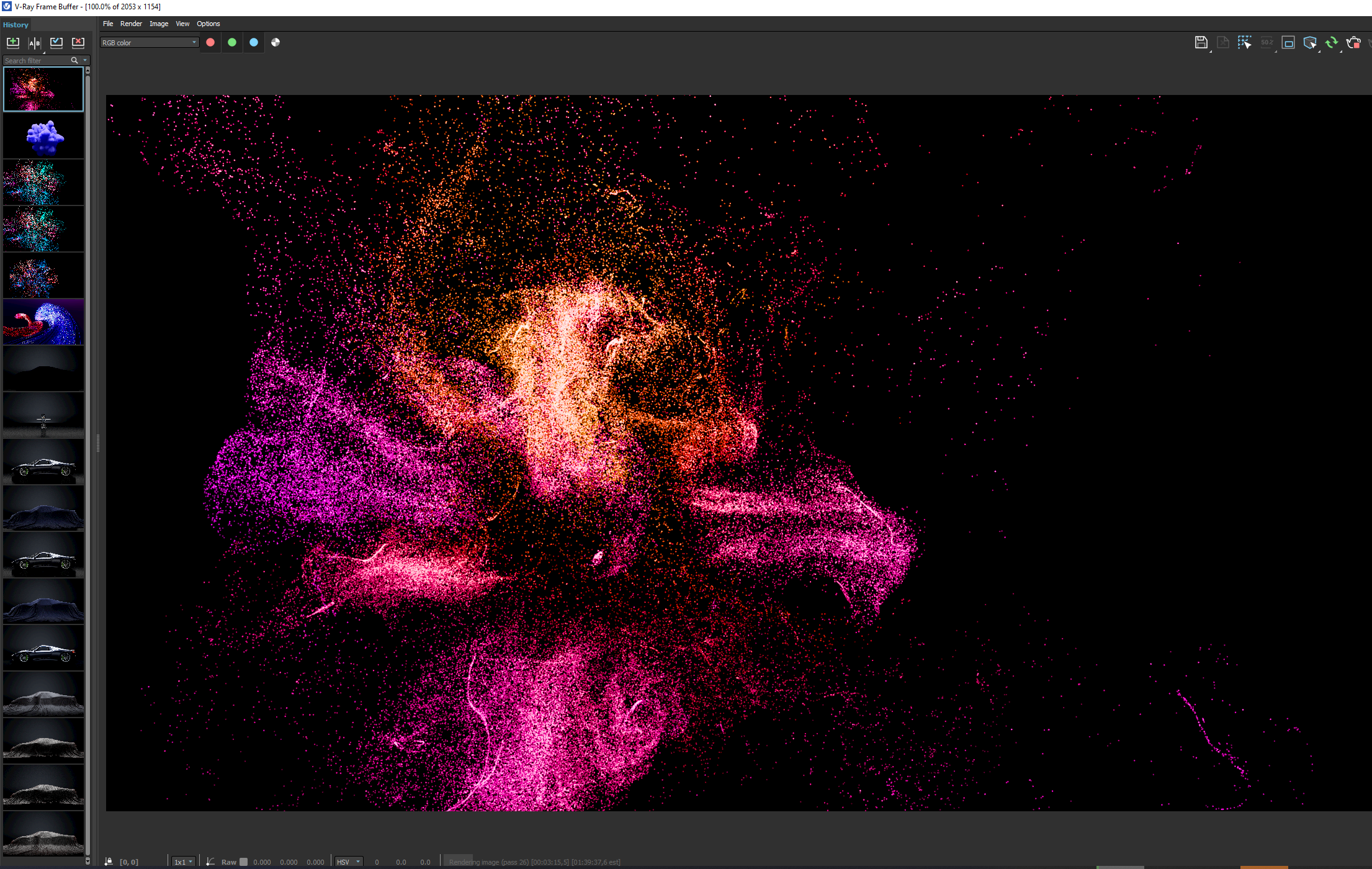Click the Raw label in status bar
This screenshot has height=869, width=1372.
[229, 862]
